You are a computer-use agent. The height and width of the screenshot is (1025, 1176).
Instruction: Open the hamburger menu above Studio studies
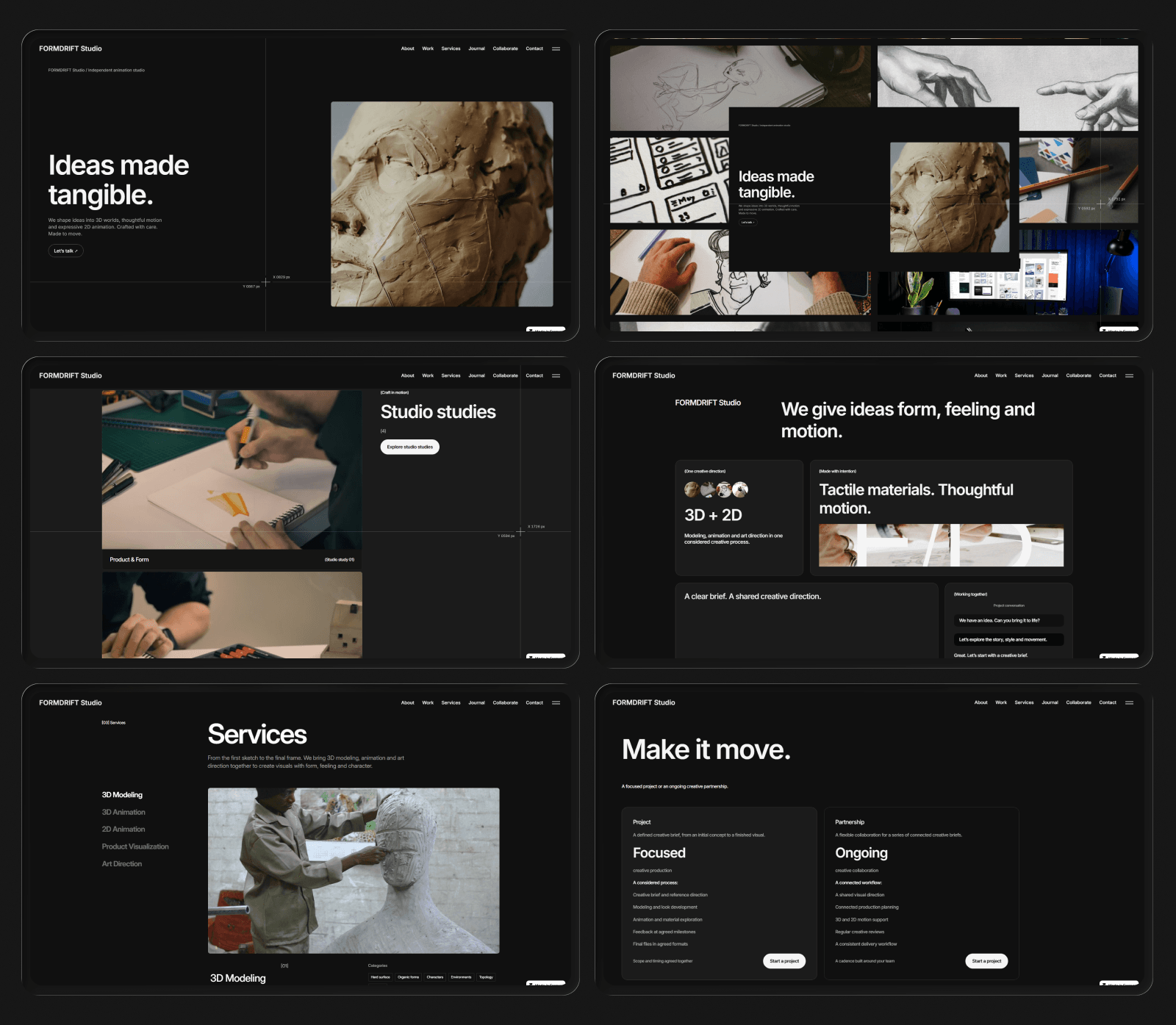(x=556, y=375)
